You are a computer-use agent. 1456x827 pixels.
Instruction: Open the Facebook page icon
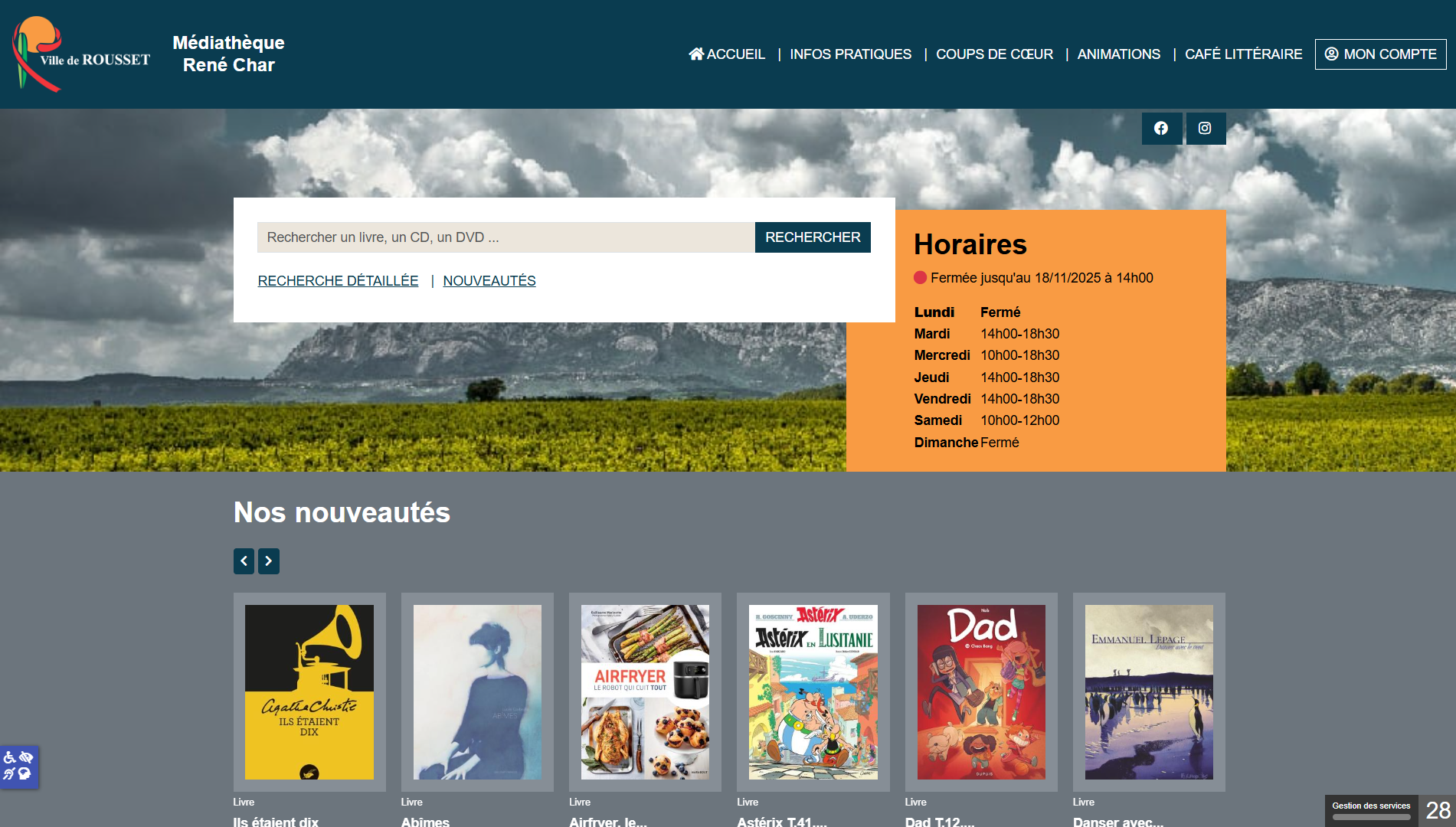click(1161, 129)
